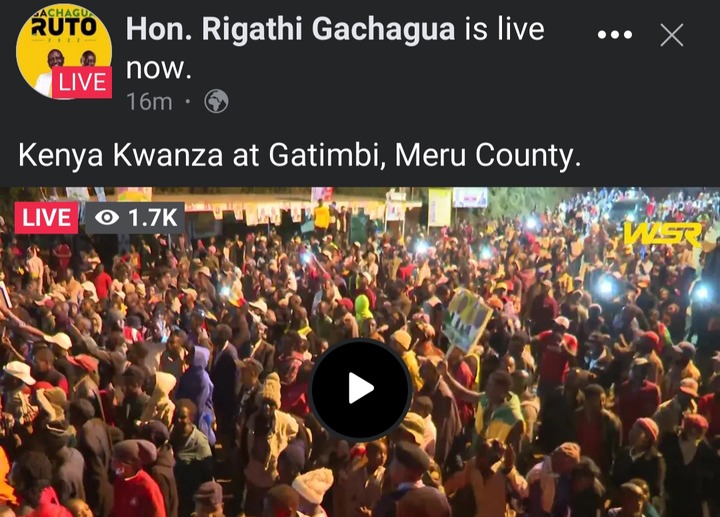This screenshot has height=517, width=720.
Task: Click the 1.7K viewer count eye icon
Action: pyautogui.click(x=107, y=217)
